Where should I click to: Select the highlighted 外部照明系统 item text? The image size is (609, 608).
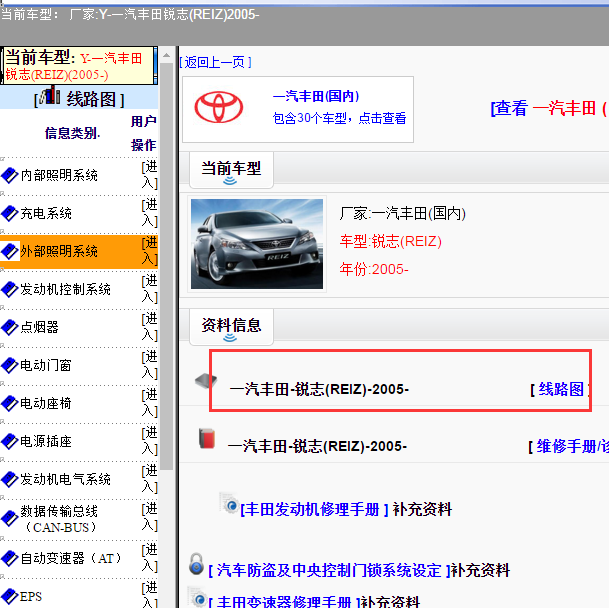pos(59,251)
